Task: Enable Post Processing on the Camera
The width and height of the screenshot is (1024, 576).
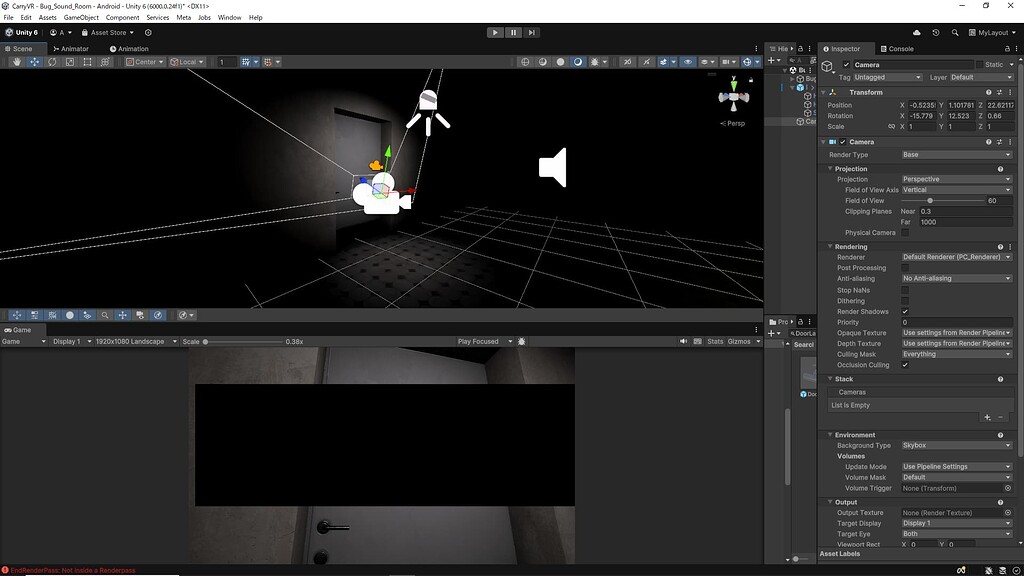Action: coord(904,268)
